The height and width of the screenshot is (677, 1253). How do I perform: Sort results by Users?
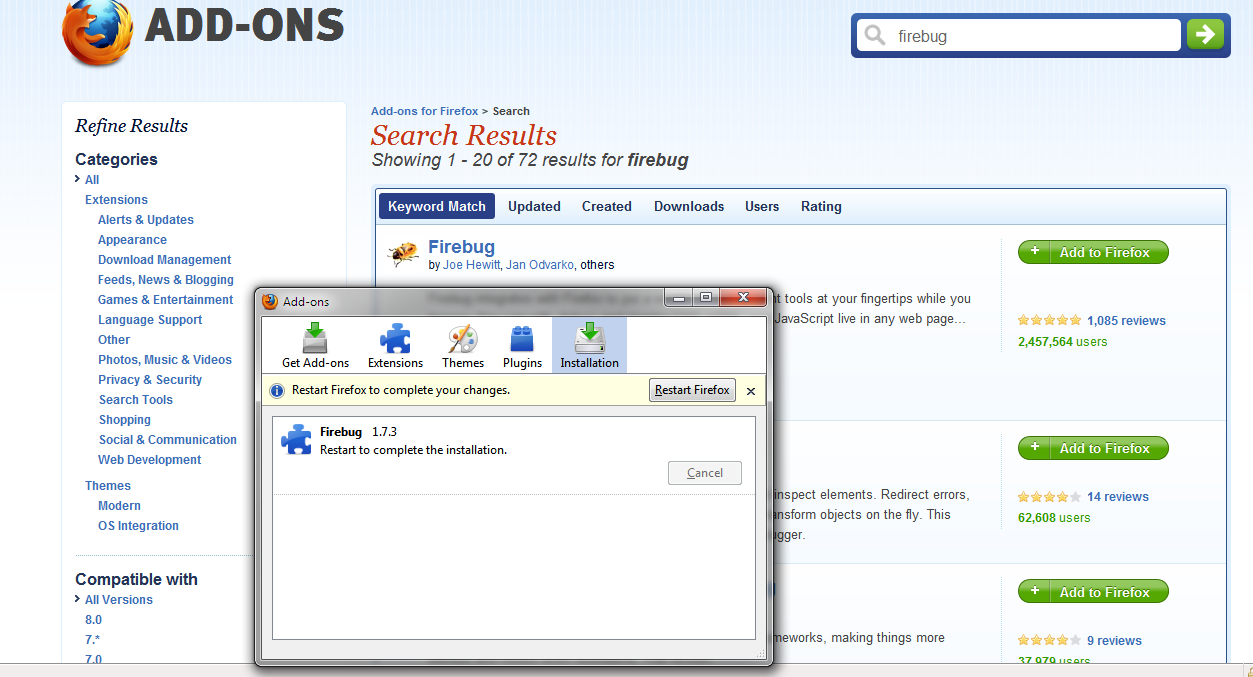click(x=762, y=206)
